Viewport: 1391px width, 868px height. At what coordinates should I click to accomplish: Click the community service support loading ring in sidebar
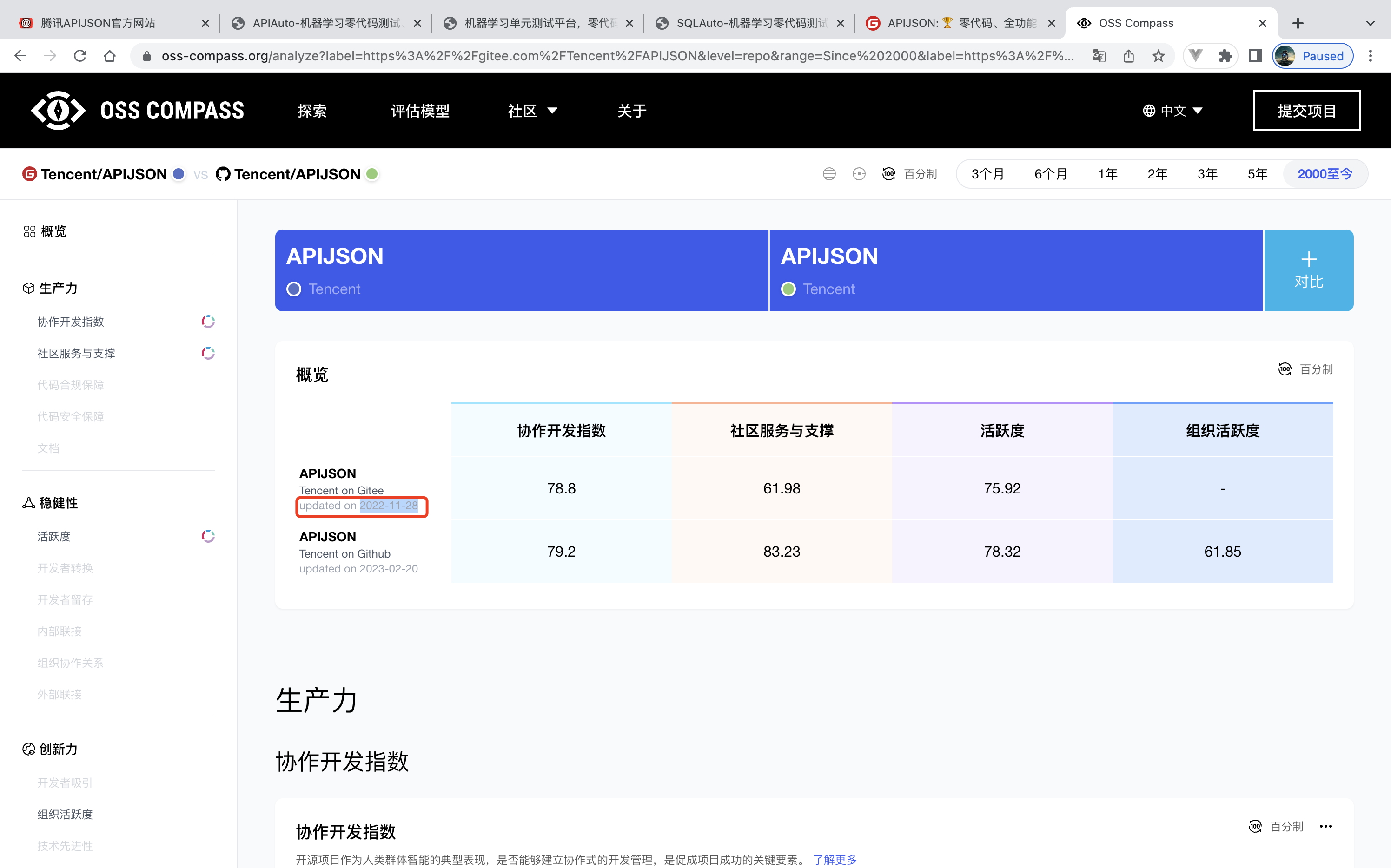208,353
